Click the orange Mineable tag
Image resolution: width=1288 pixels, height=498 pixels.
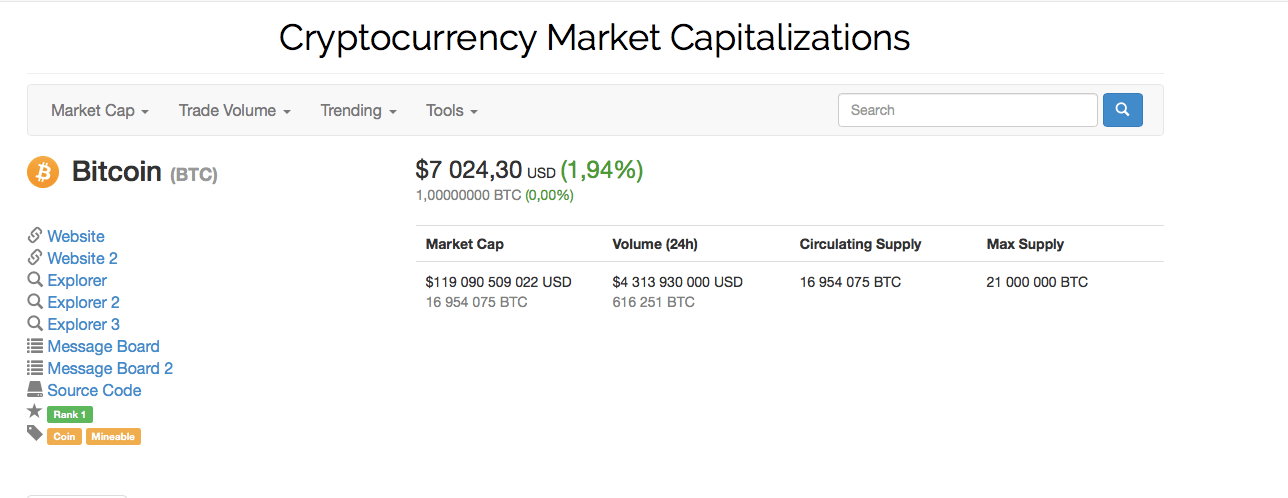click(113, 436)
